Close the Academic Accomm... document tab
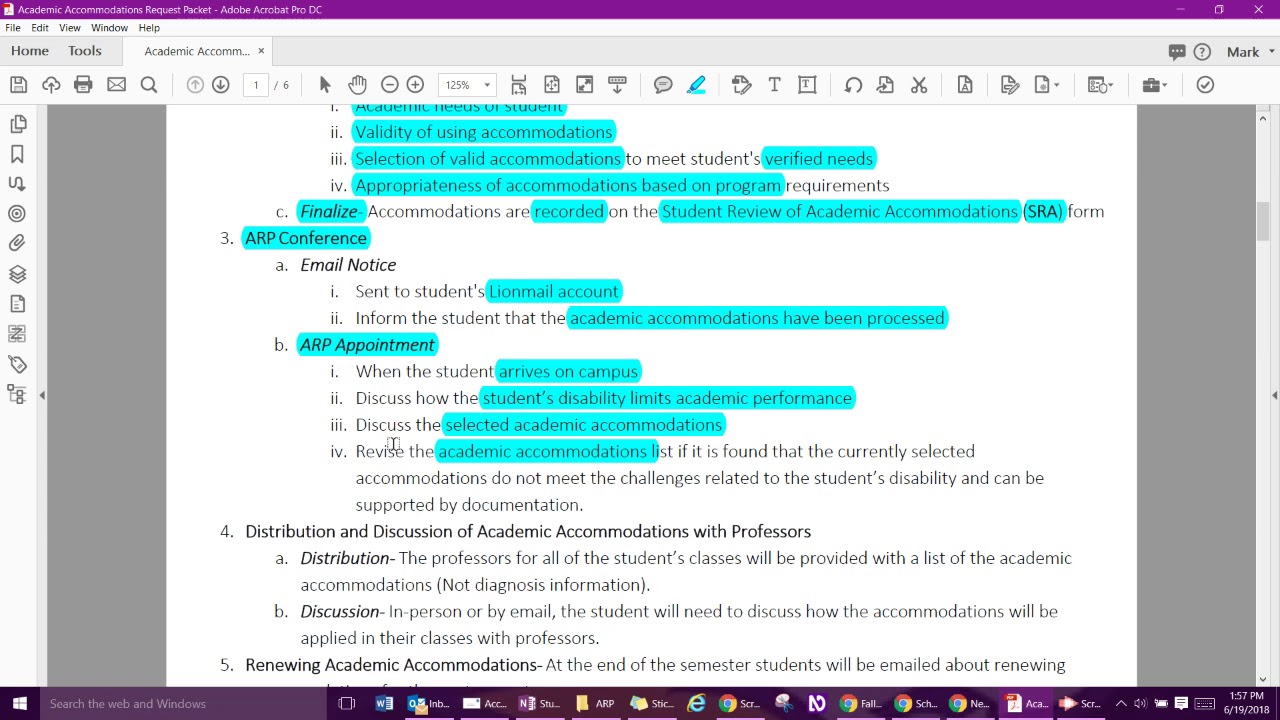 261,51
